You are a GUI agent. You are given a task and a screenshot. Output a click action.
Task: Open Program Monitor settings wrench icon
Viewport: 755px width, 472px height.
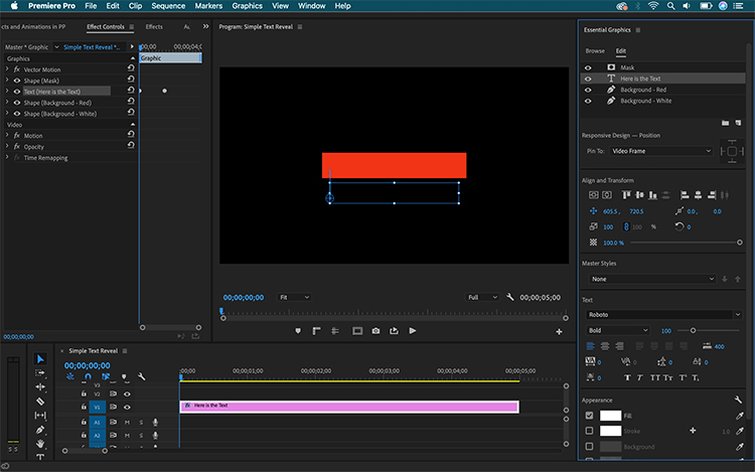[510, 297]
